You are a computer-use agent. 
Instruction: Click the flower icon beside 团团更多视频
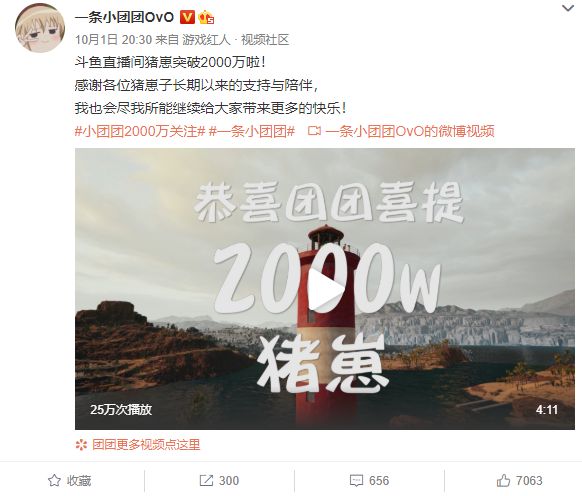(81, 445)
